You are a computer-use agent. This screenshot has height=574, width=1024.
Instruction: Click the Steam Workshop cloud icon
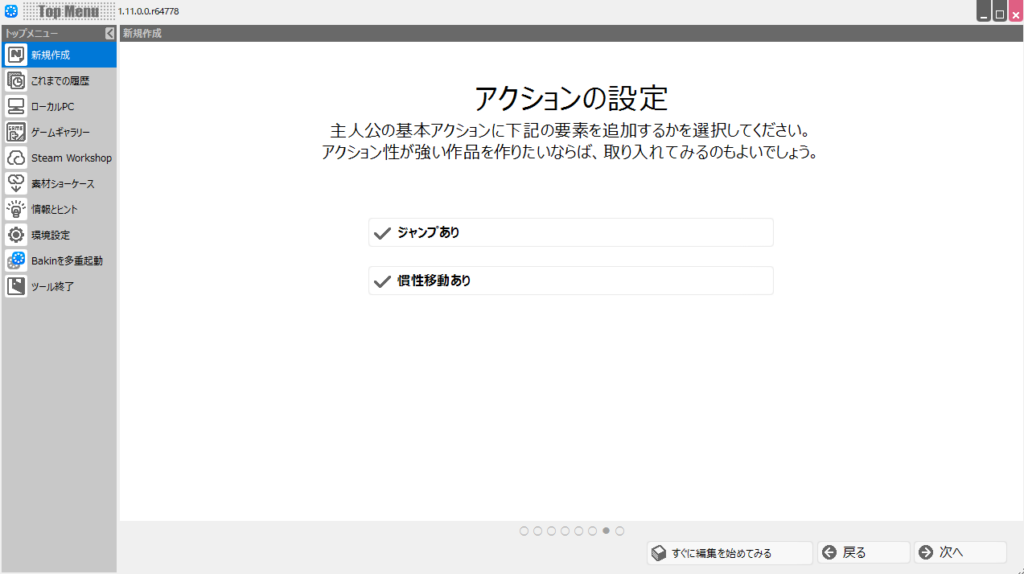[16, 158]
